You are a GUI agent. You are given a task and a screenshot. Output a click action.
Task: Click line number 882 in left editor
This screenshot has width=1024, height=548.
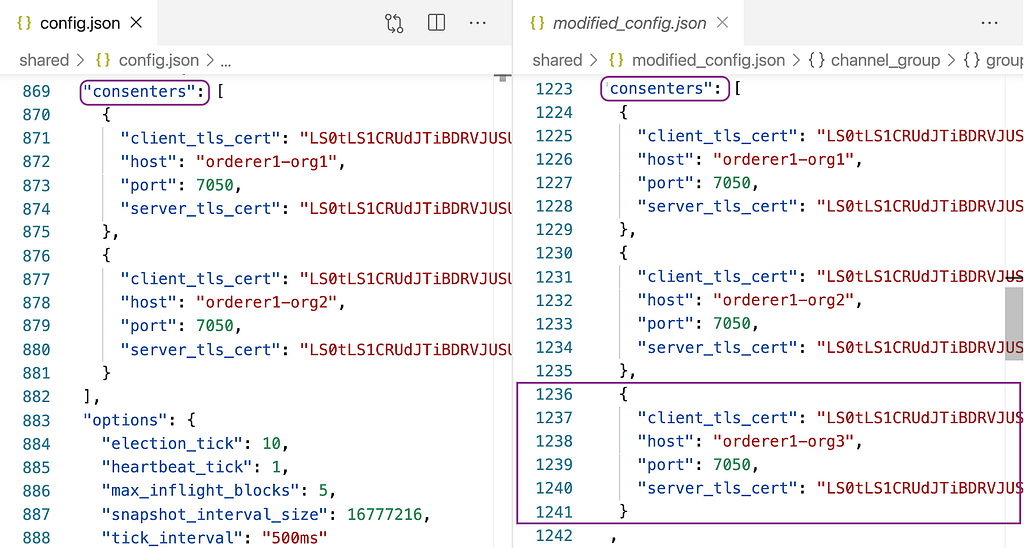coord(36,397)
